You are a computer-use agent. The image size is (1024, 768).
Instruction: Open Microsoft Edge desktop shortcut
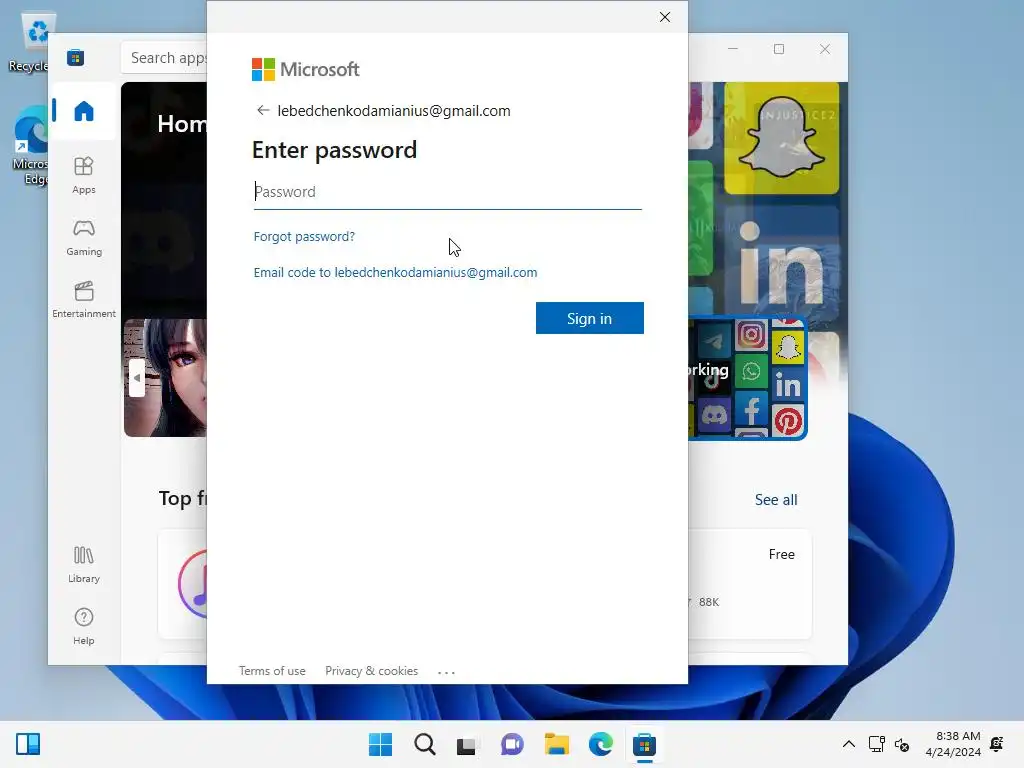pos(30,147)
